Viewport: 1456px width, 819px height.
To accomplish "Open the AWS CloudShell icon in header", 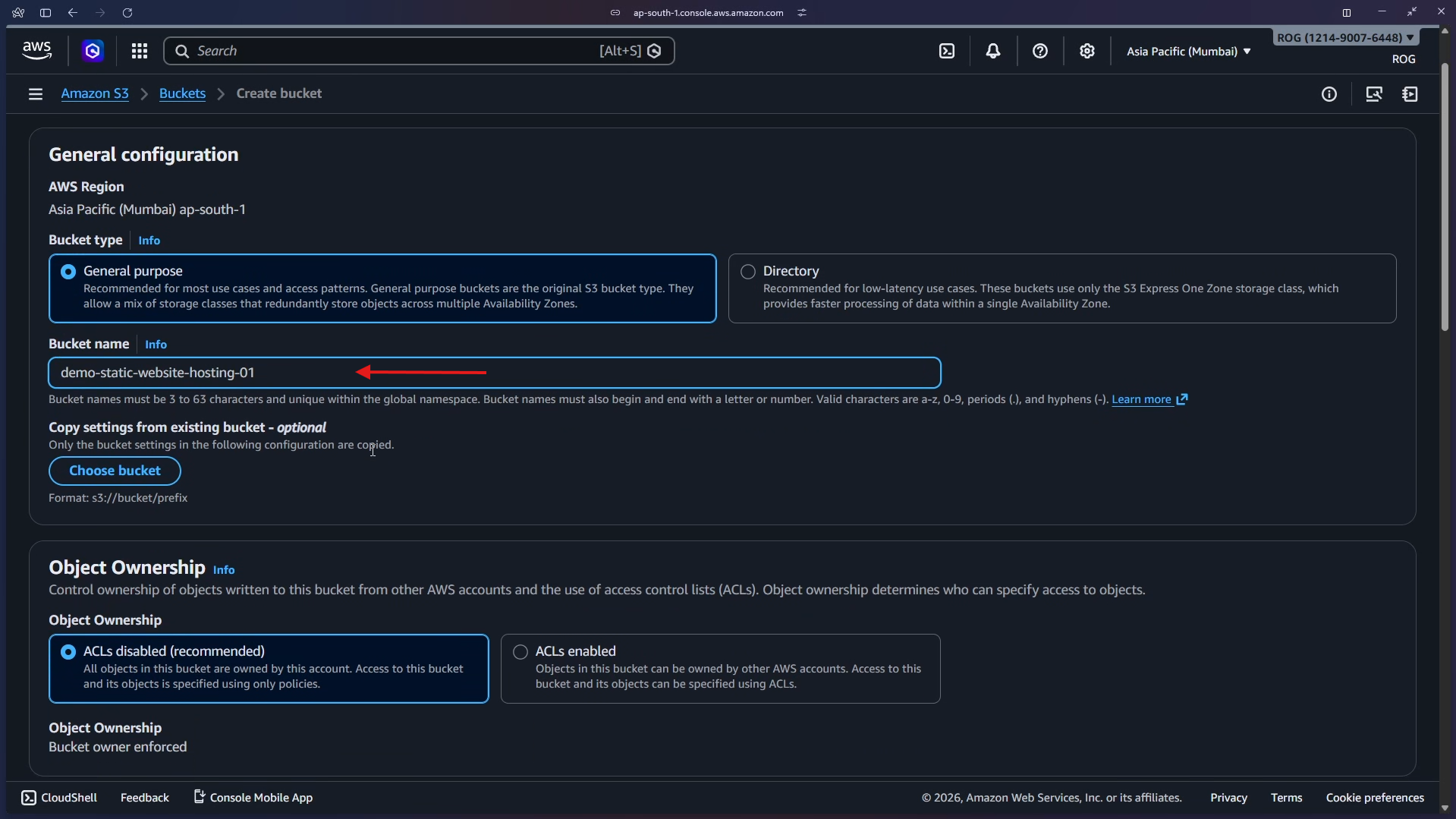I will [947, 51].
